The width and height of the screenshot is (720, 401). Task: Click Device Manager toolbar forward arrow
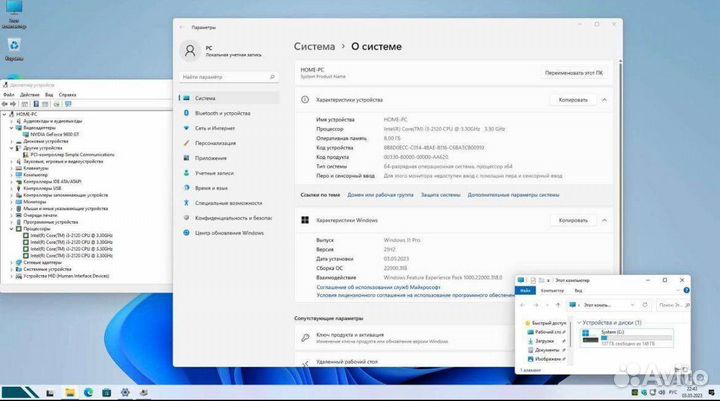coord(13,104)
